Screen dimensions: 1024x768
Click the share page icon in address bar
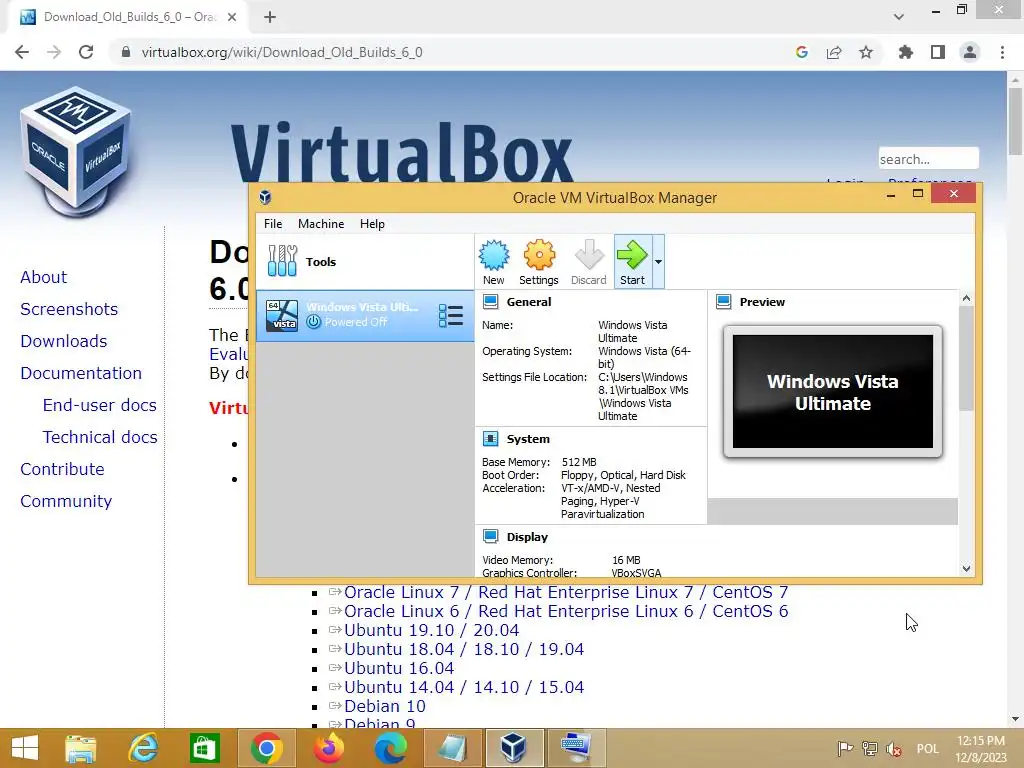834,52
